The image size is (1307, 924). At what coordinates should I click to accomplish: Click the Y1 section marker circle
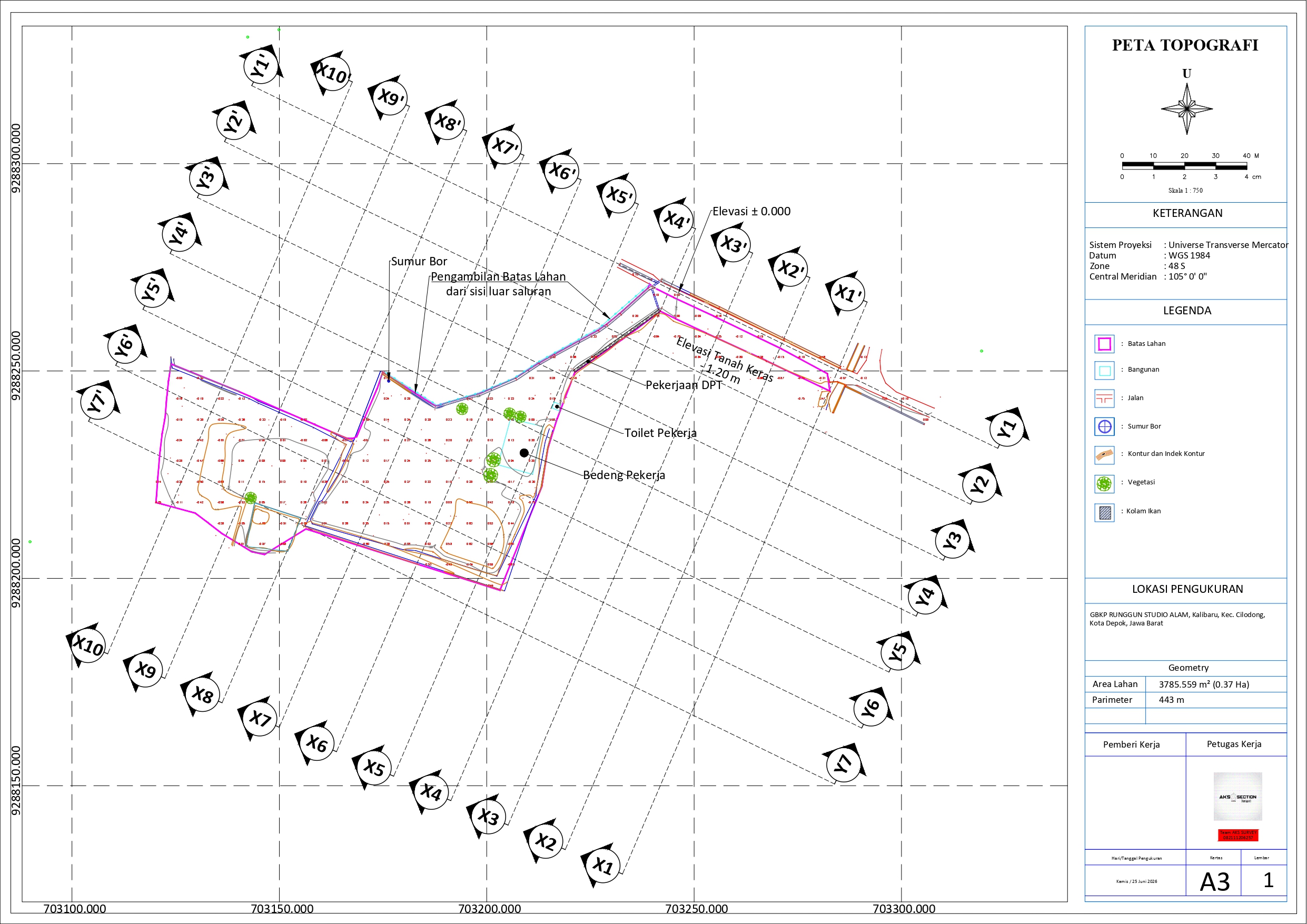pos(1006,429)
